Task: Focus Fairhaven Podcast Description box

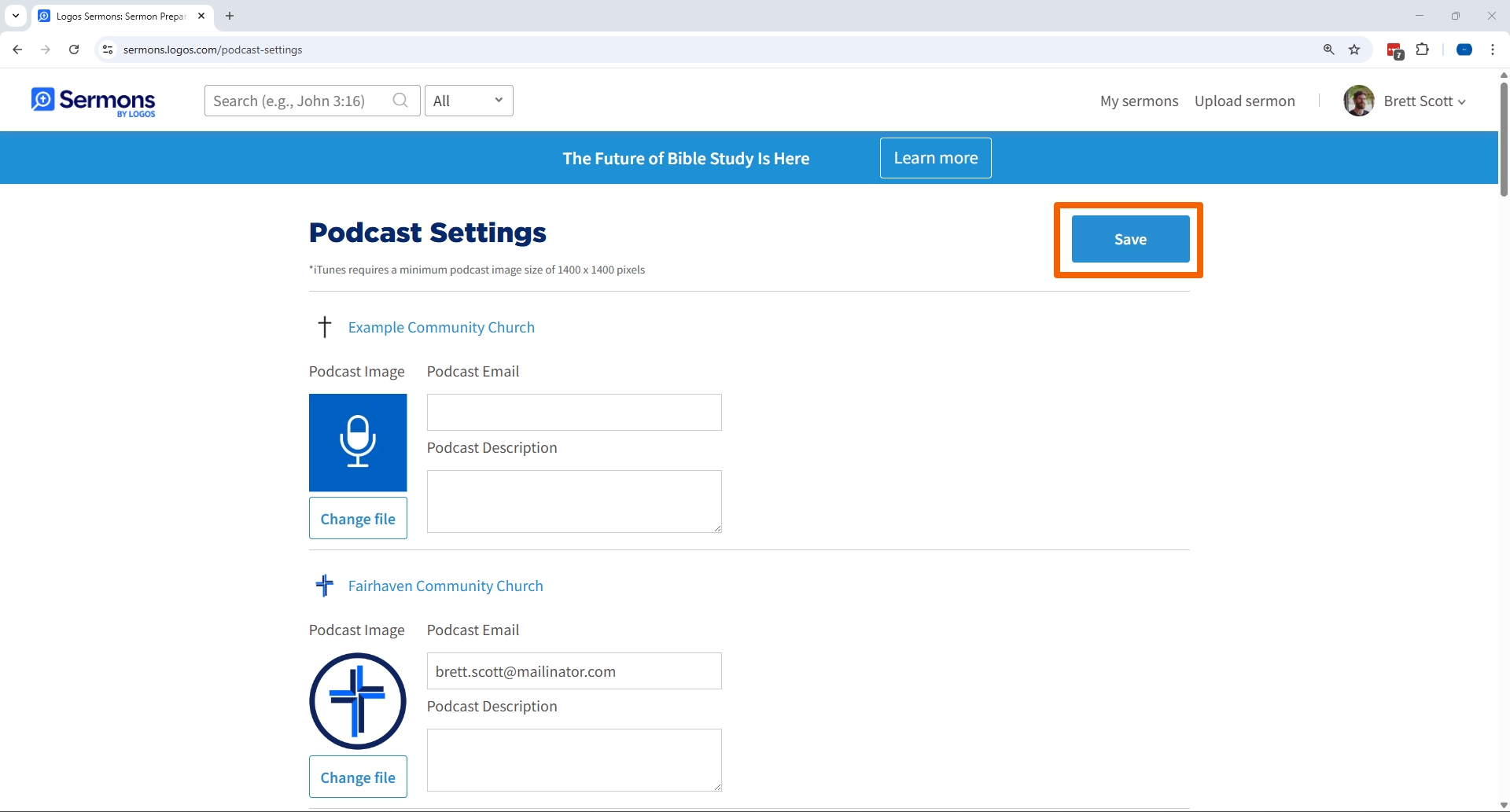Action: pyautogui.click(x=574, y=760)
